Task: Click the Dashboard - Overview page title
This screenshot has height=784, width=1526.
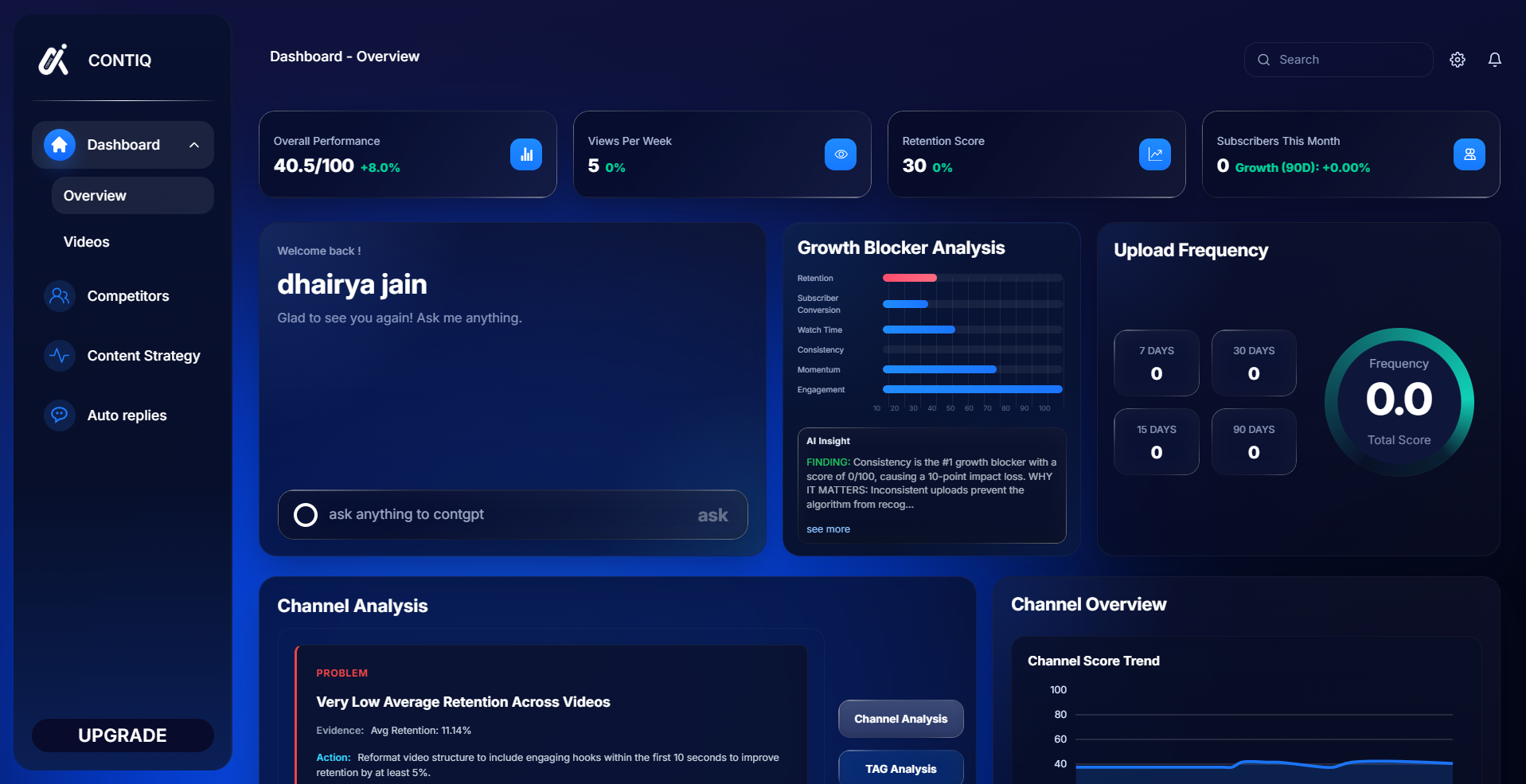Action: [x=345, y=57]
